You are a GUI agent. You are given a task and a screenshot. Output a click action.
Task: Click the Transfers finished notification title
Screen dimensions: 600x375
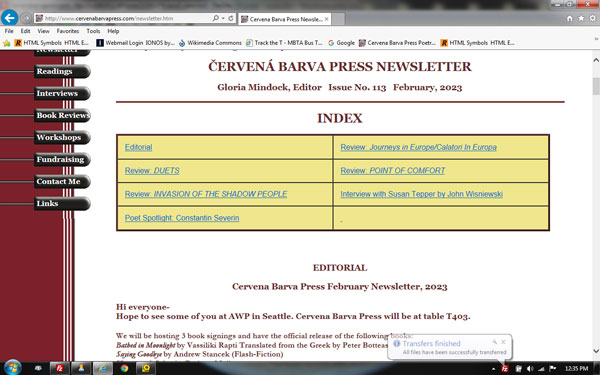coord(431,344)
